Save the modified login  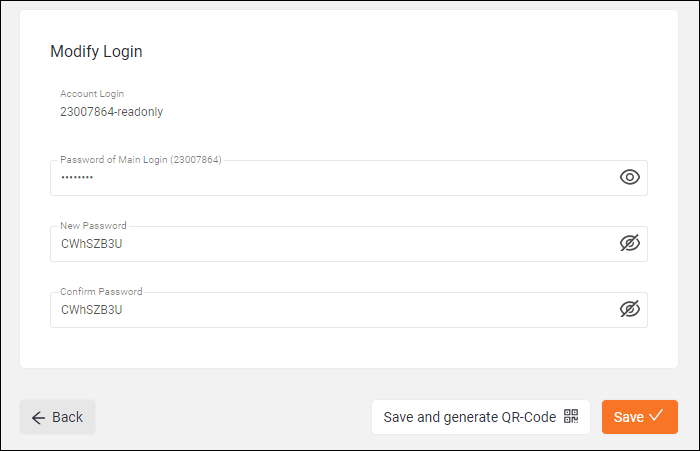(x=640, y=417)
